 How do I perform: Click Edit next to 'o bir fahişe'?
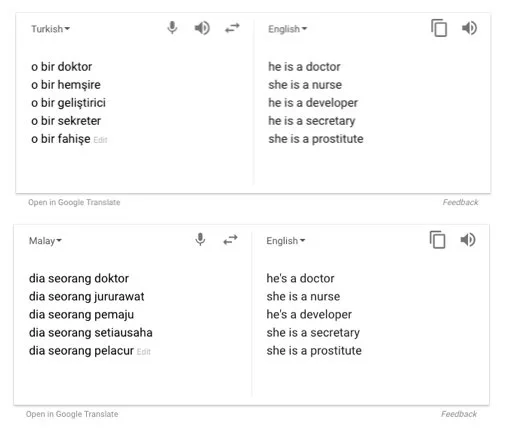[100, 140]
